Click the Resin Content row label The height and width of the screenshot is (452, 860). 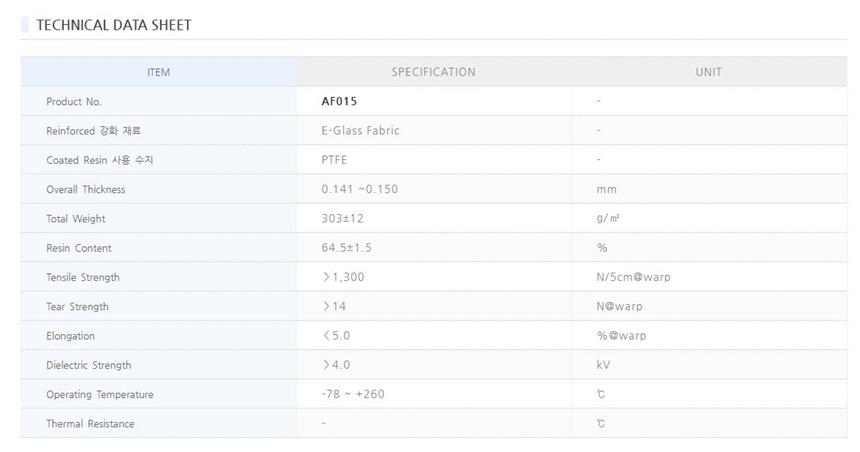point(79,248)
